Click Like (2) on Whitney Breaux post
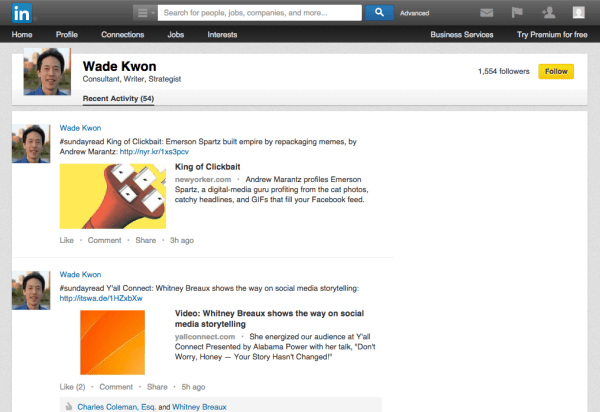This screenshot has height=412, width=600. click(72, 387)
